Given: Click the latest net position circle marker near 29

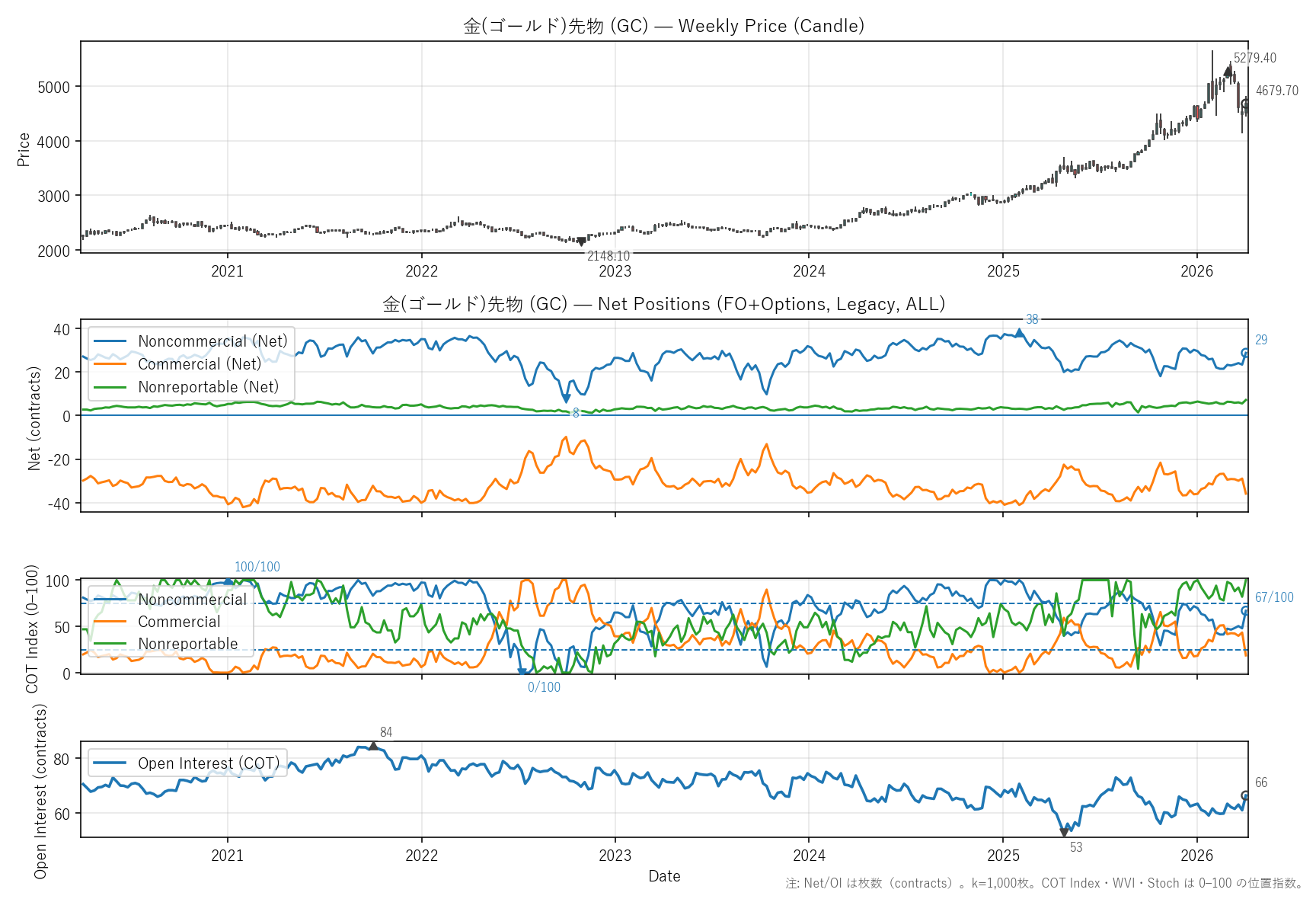Looking at the screenshot, I should (1245, 353).
